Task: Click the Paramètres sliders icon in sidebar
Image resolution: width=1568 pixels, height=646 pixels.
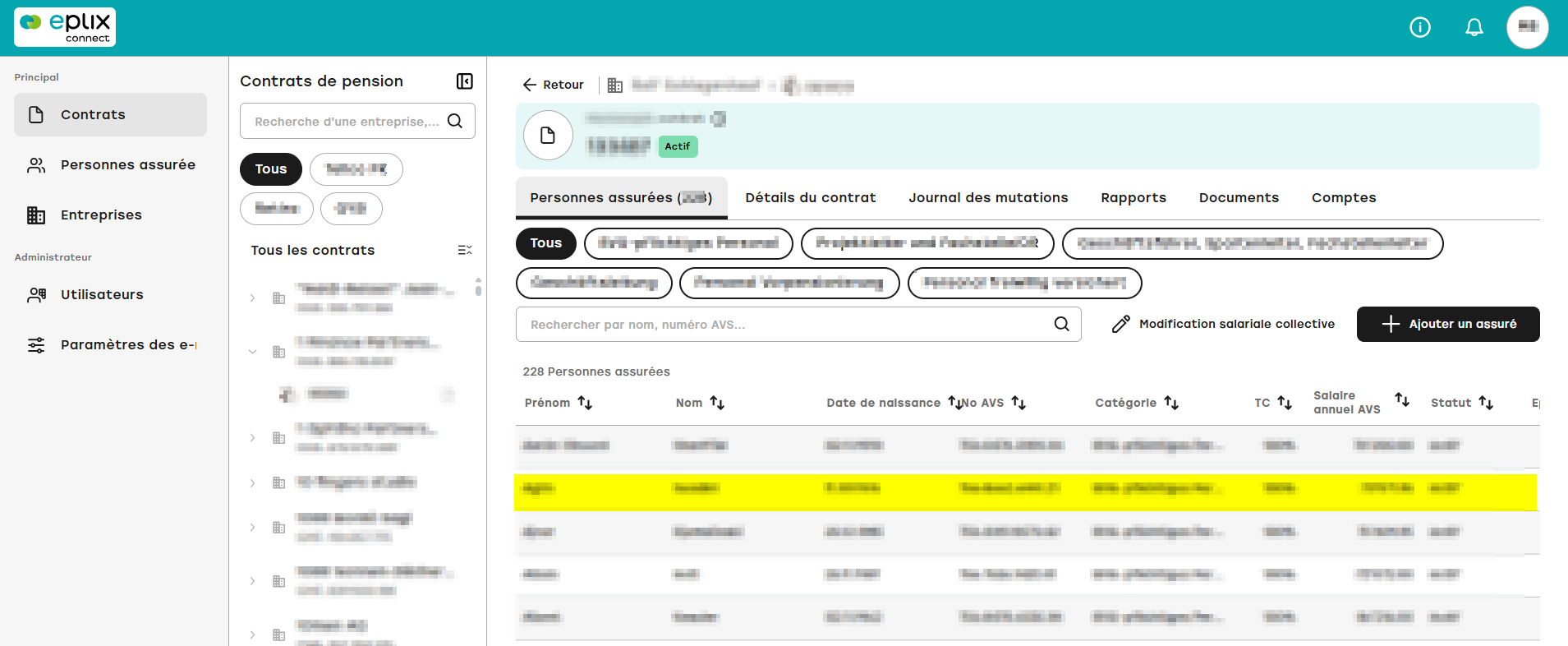Action: 36,345
